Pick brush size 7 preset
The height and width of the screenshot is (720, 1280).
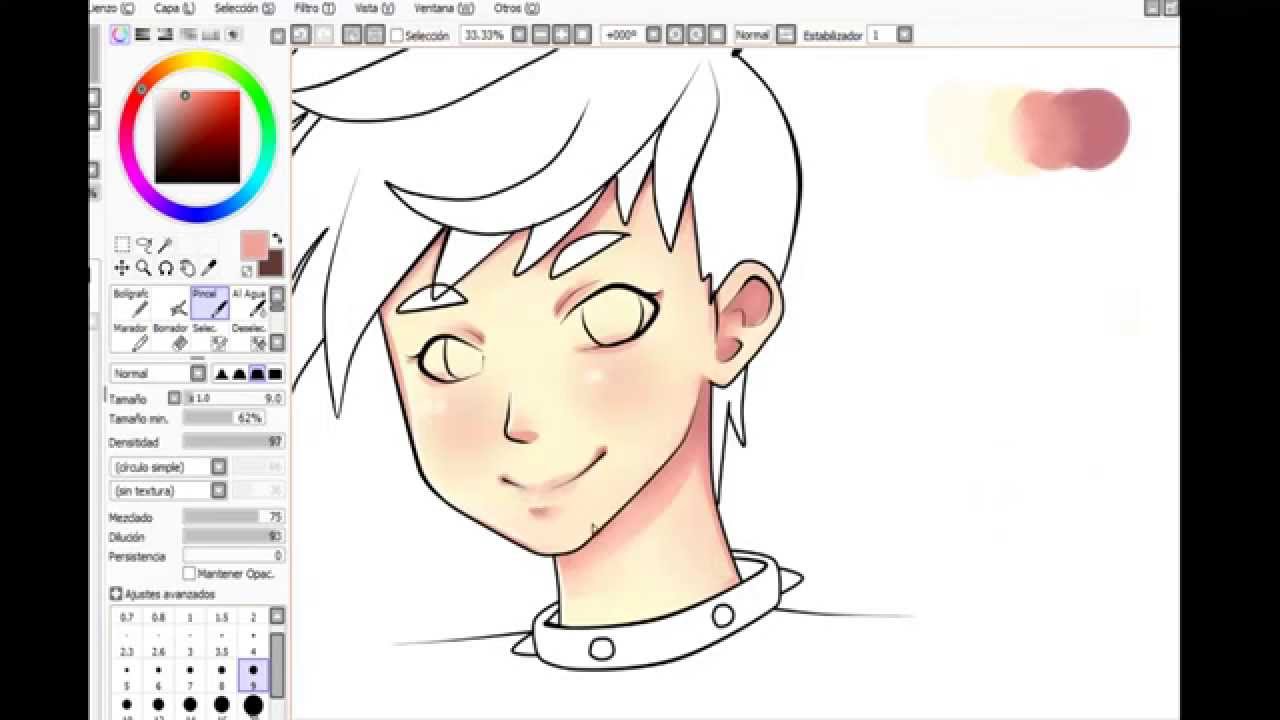pos(190,677)
